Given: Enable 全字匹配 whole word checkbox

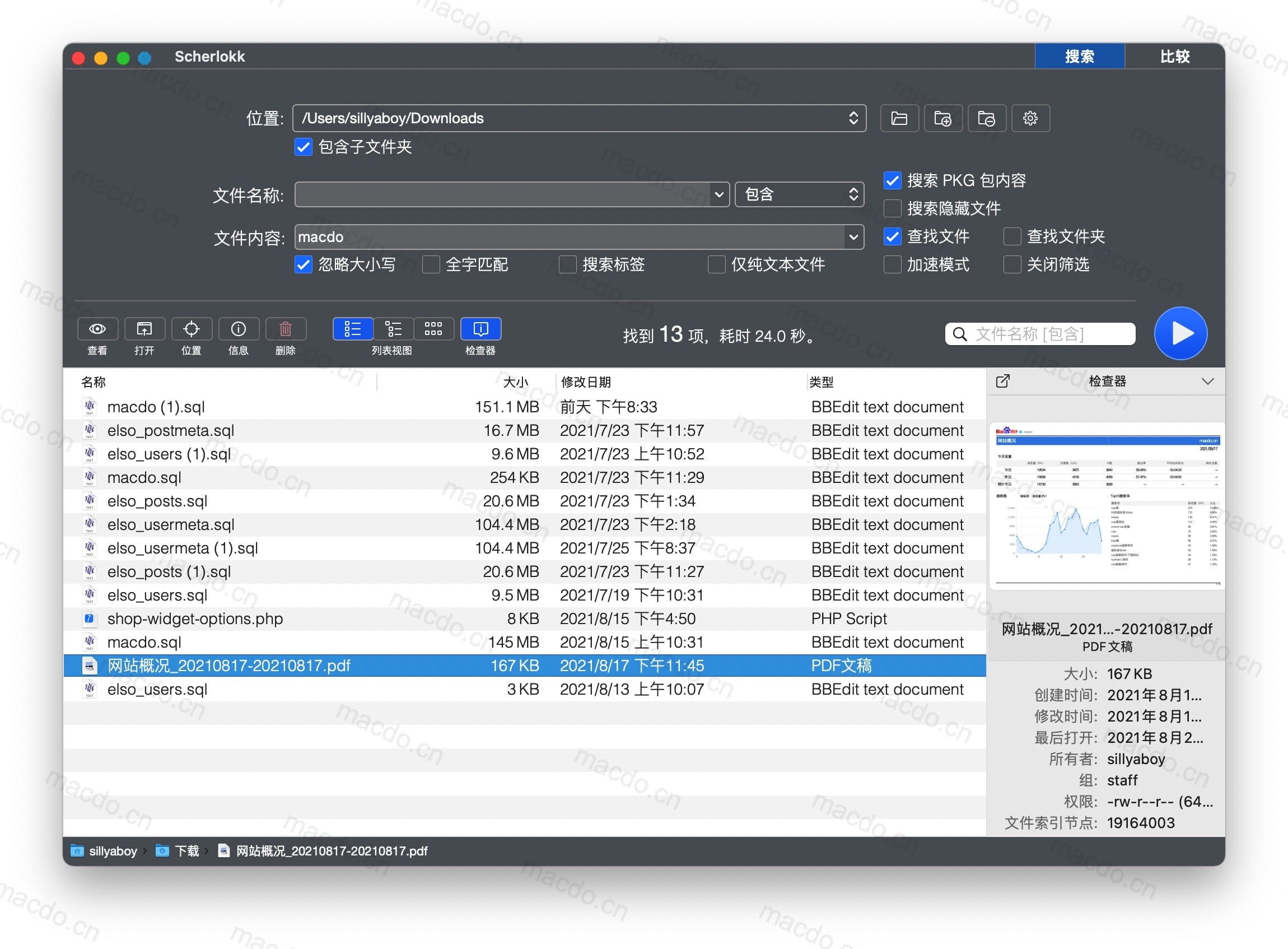Looking at the screenshot, I should 431,264.
